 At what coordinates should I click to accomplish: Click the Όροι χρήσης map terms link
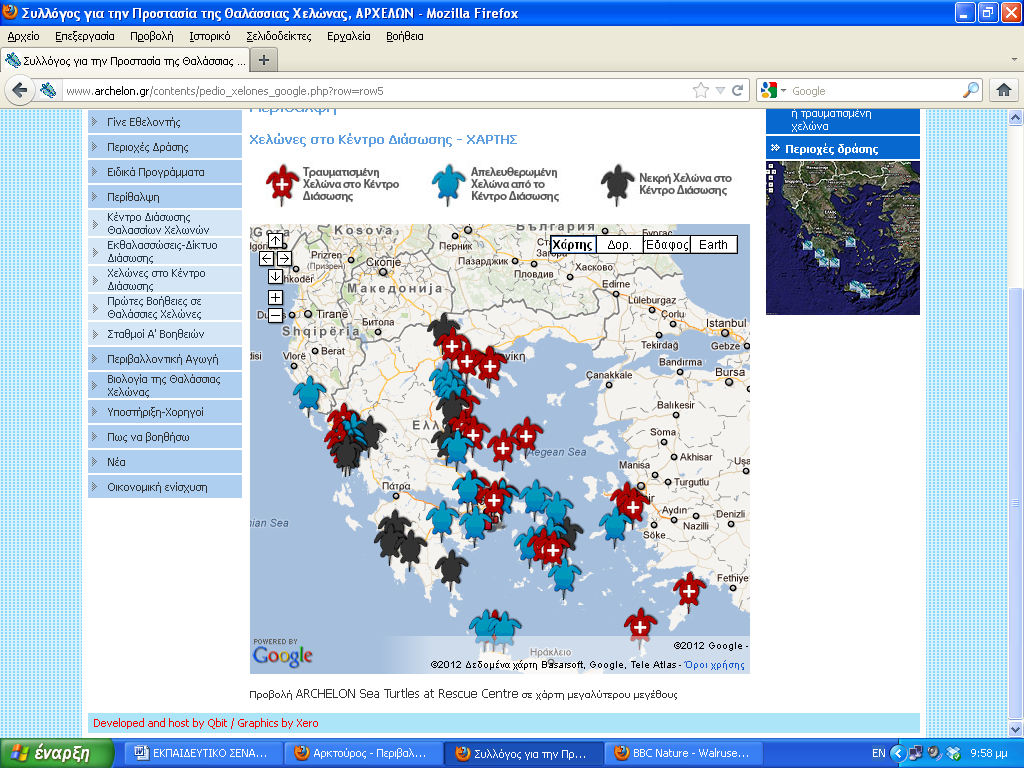click(x=714, y=665)
